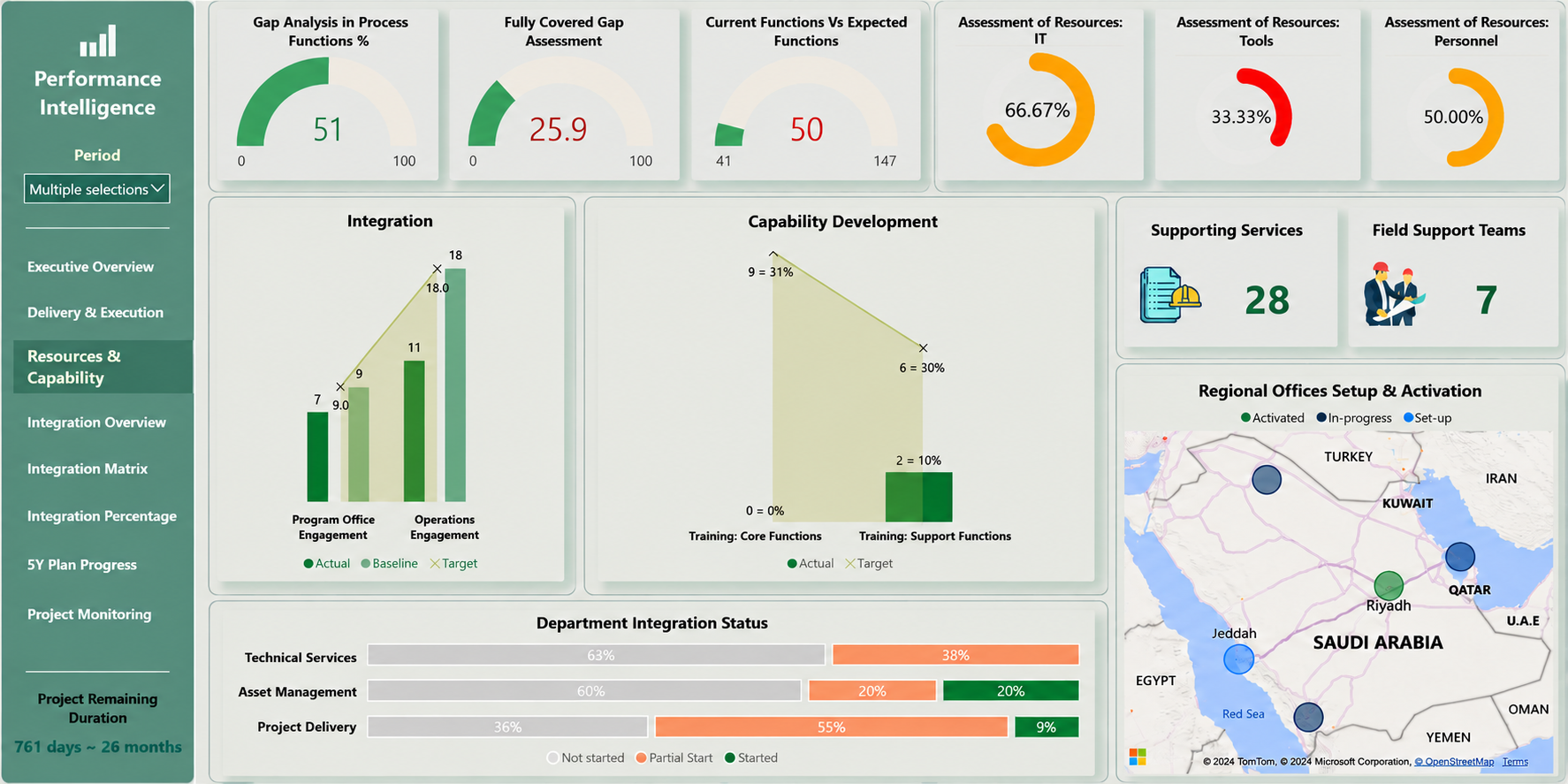The image size is (1568, 784).
Task: Open the Executive Overview page
Action: tap(90, 266)
